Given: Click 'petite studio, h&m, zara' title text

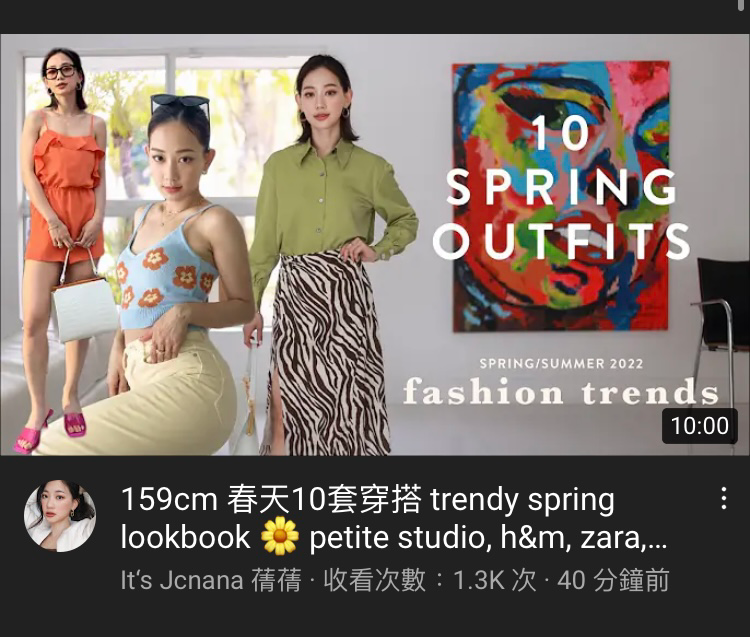Looking at the screenshot, I should [x=476, y=538].
